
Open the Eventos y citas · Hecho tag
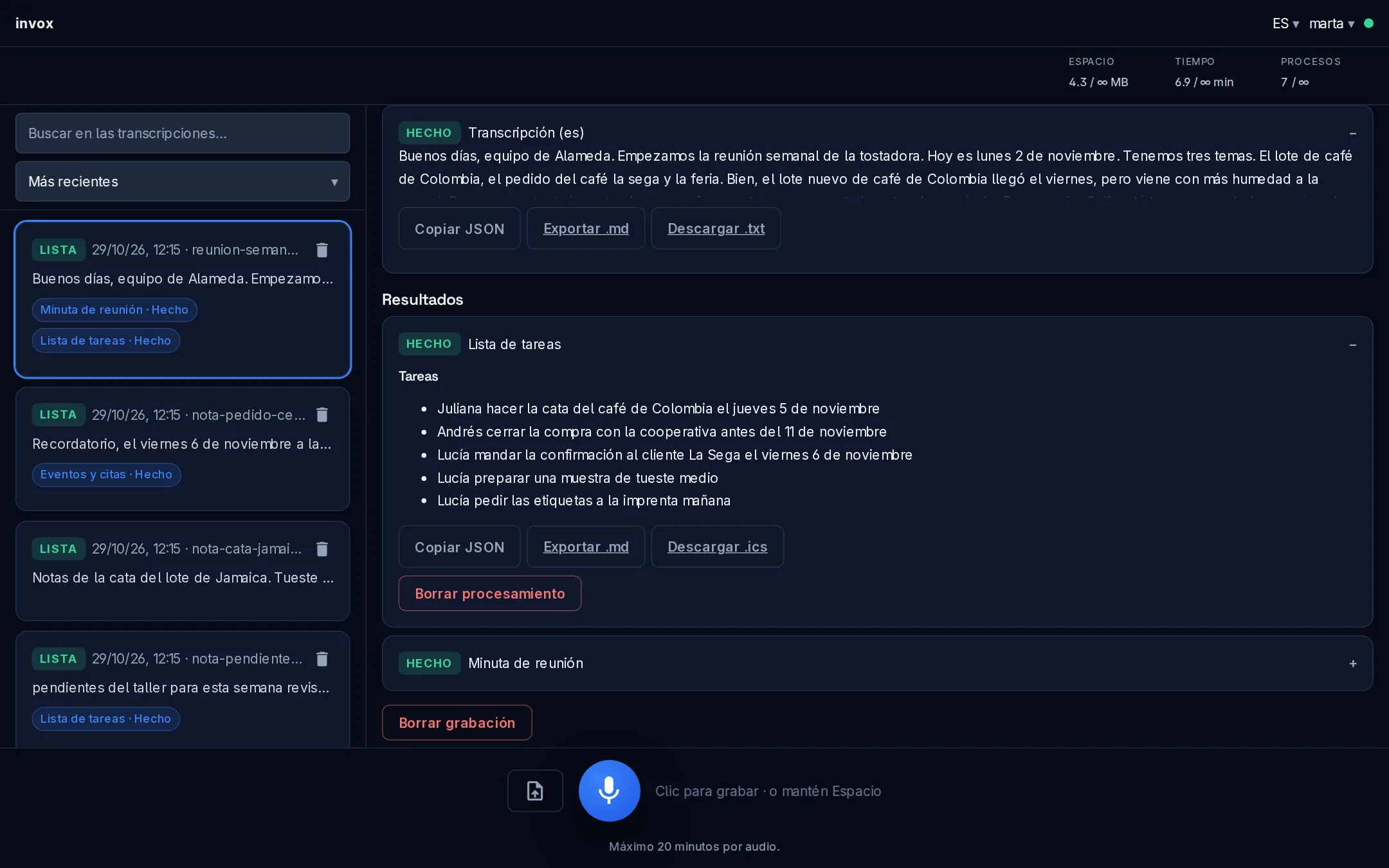pos(107,475)
